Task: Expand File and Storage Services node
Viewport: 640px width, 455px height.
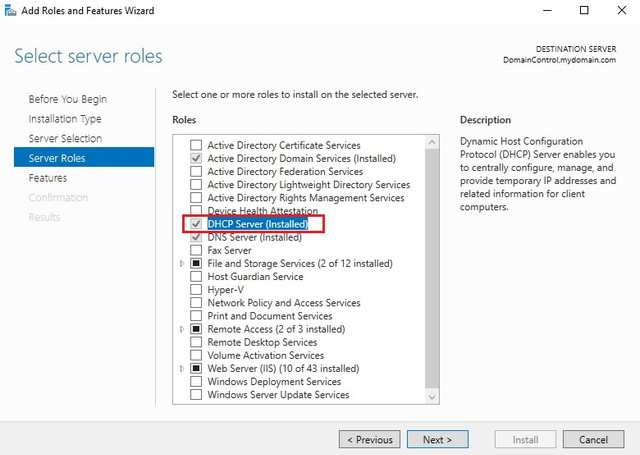Action: pyautogui.click(x=182, y=264)
